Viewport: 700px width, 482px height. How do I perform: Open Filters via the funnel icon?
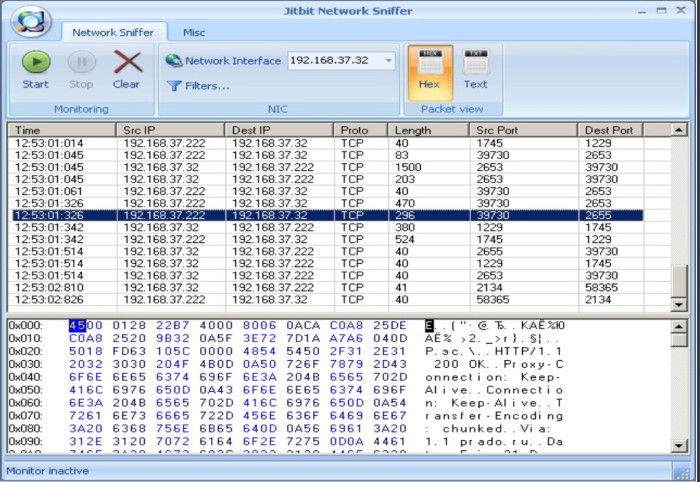(x=174, y=86)
